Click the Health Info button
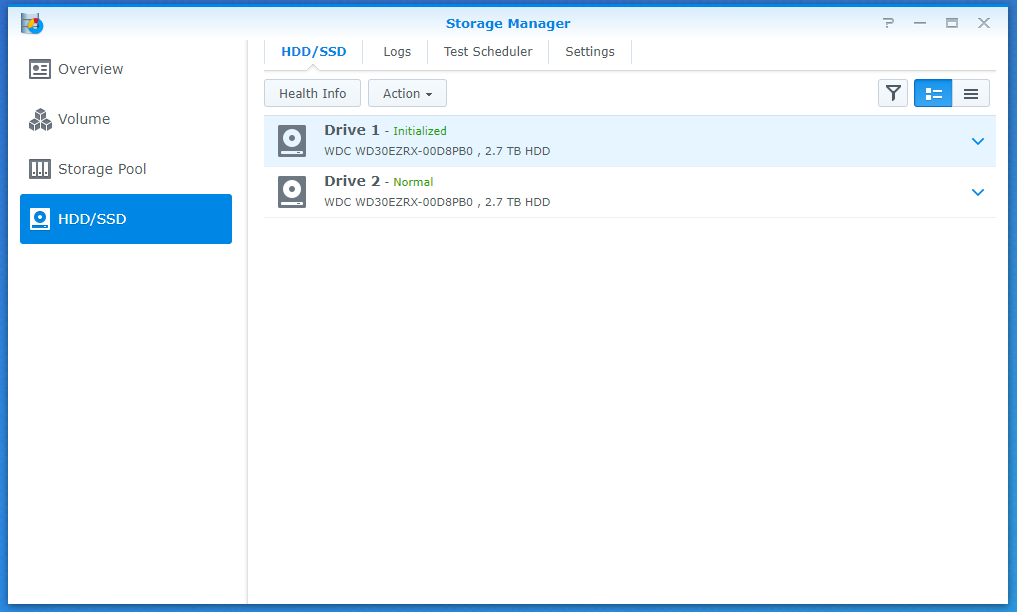1017x612 pixels. (x=312, y=93)
